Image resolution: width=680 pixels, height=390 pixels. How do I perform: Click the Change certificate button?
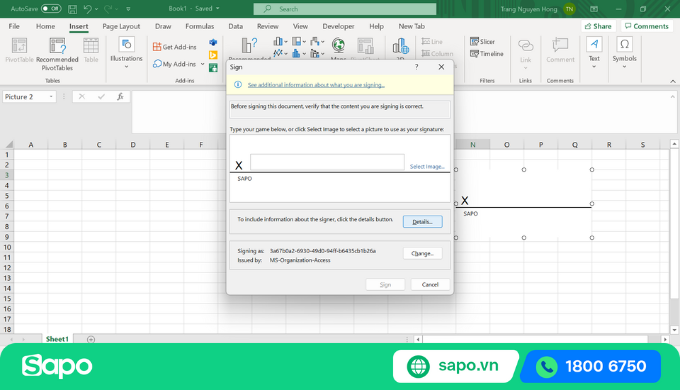[x=422, y=253]
